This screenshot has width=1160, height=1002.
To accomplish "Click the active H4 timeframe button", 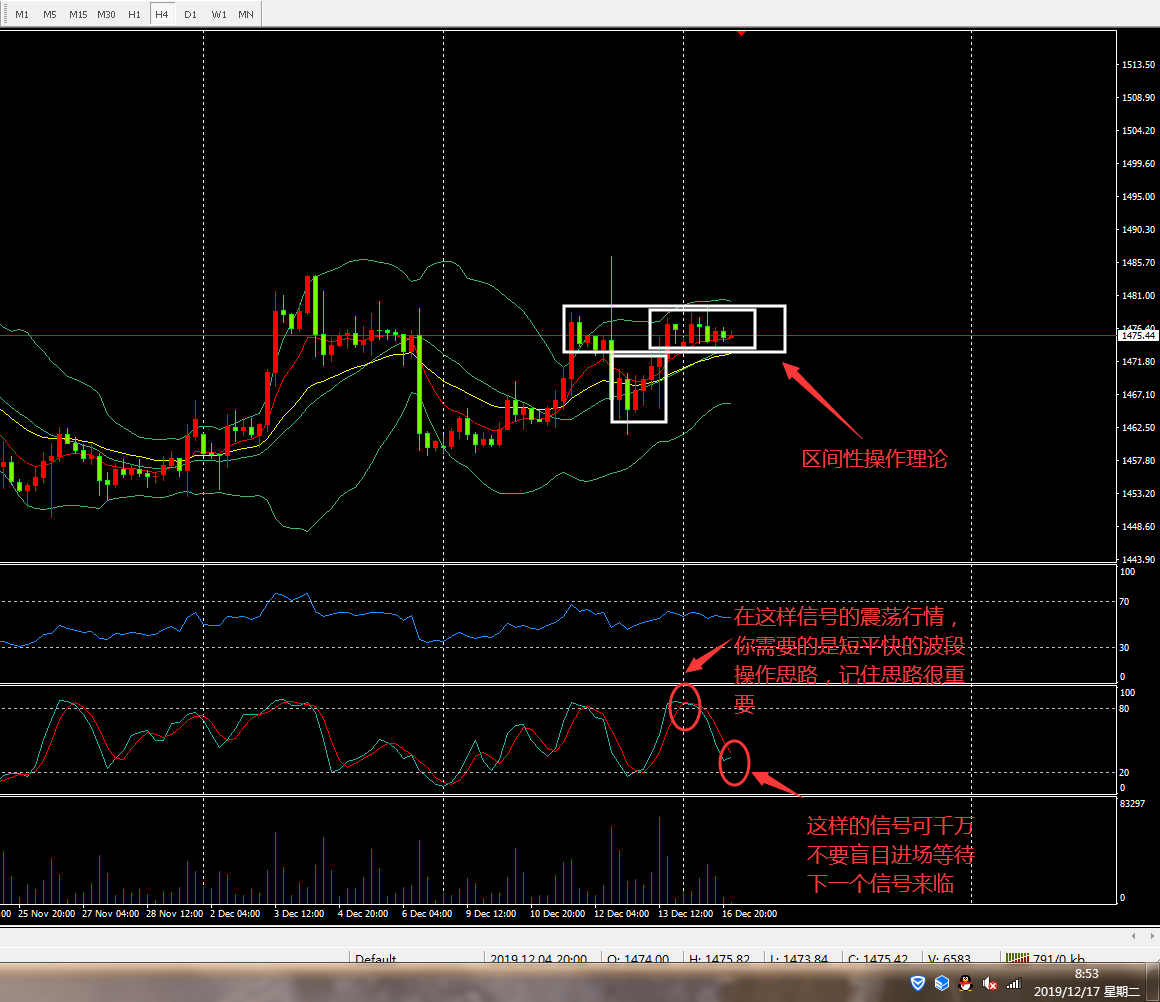I will point(161,15).
